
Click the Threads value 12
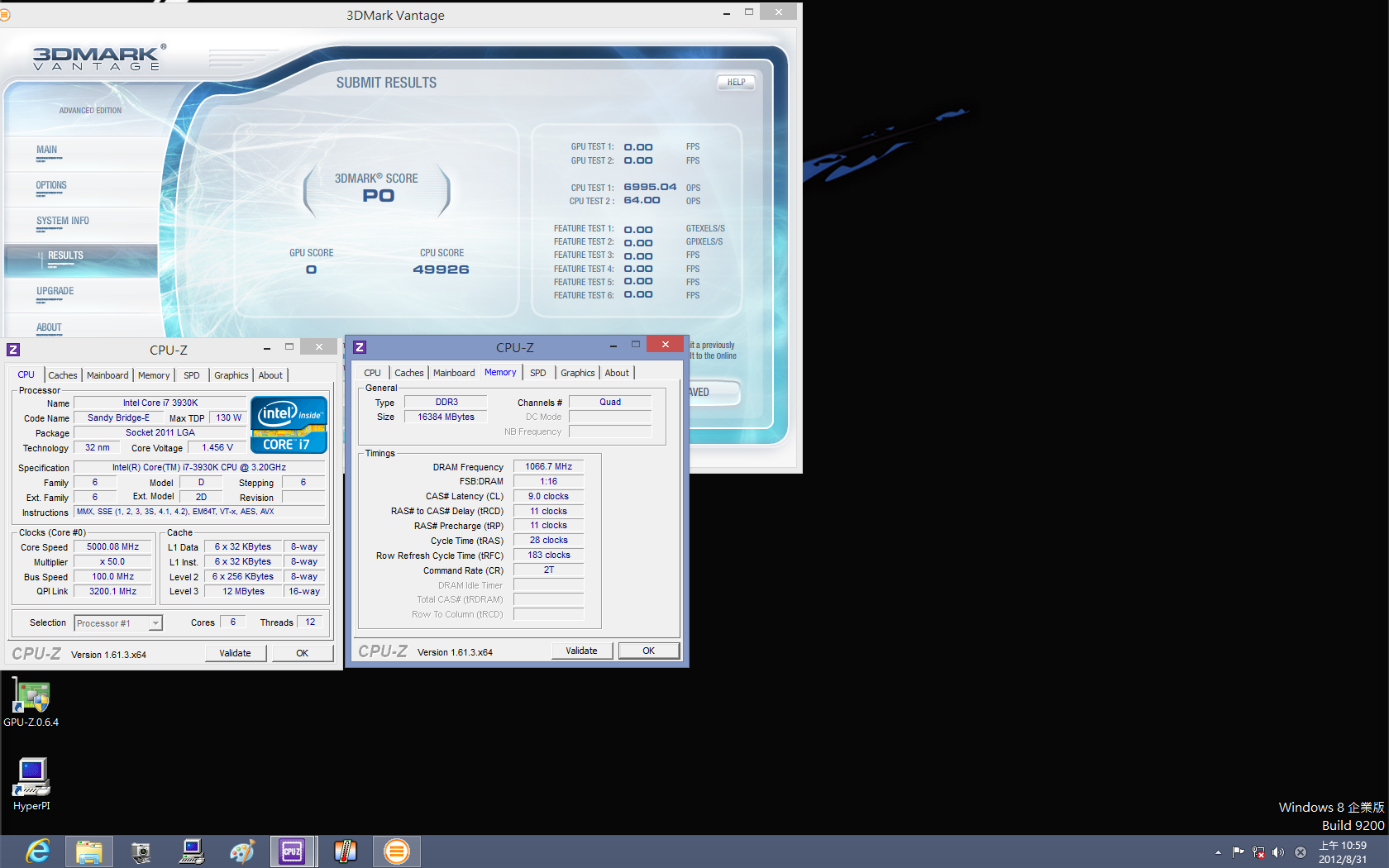(x=310, y=622)
